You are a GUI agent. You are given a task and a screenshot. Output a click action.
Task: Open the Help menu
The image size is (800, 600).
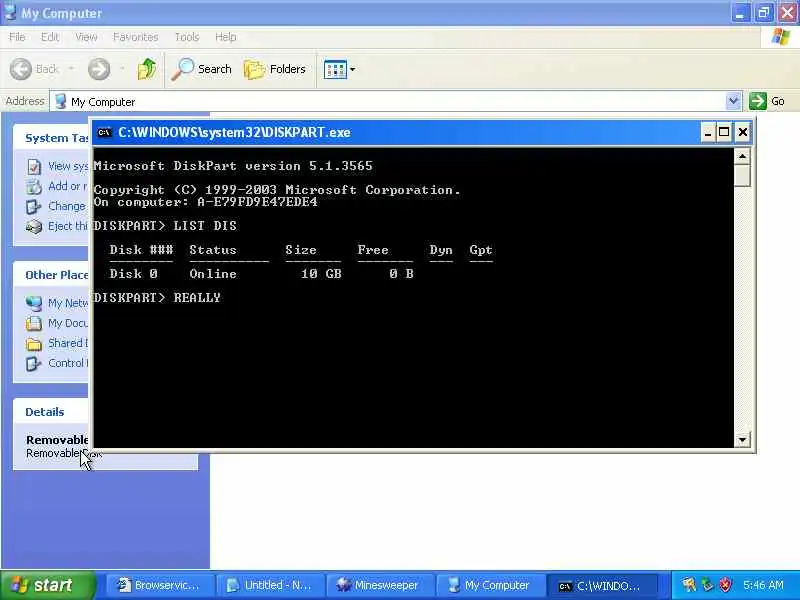[x=226, y=37]
